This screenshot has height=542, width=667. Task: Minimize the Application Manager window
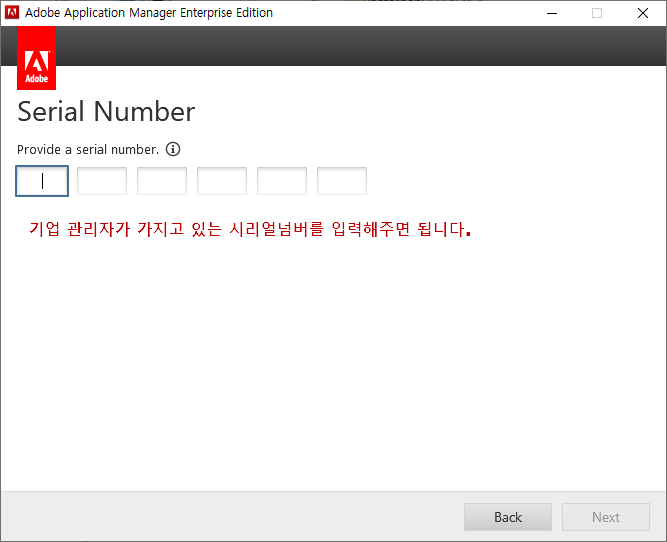(x=552, y=13)
